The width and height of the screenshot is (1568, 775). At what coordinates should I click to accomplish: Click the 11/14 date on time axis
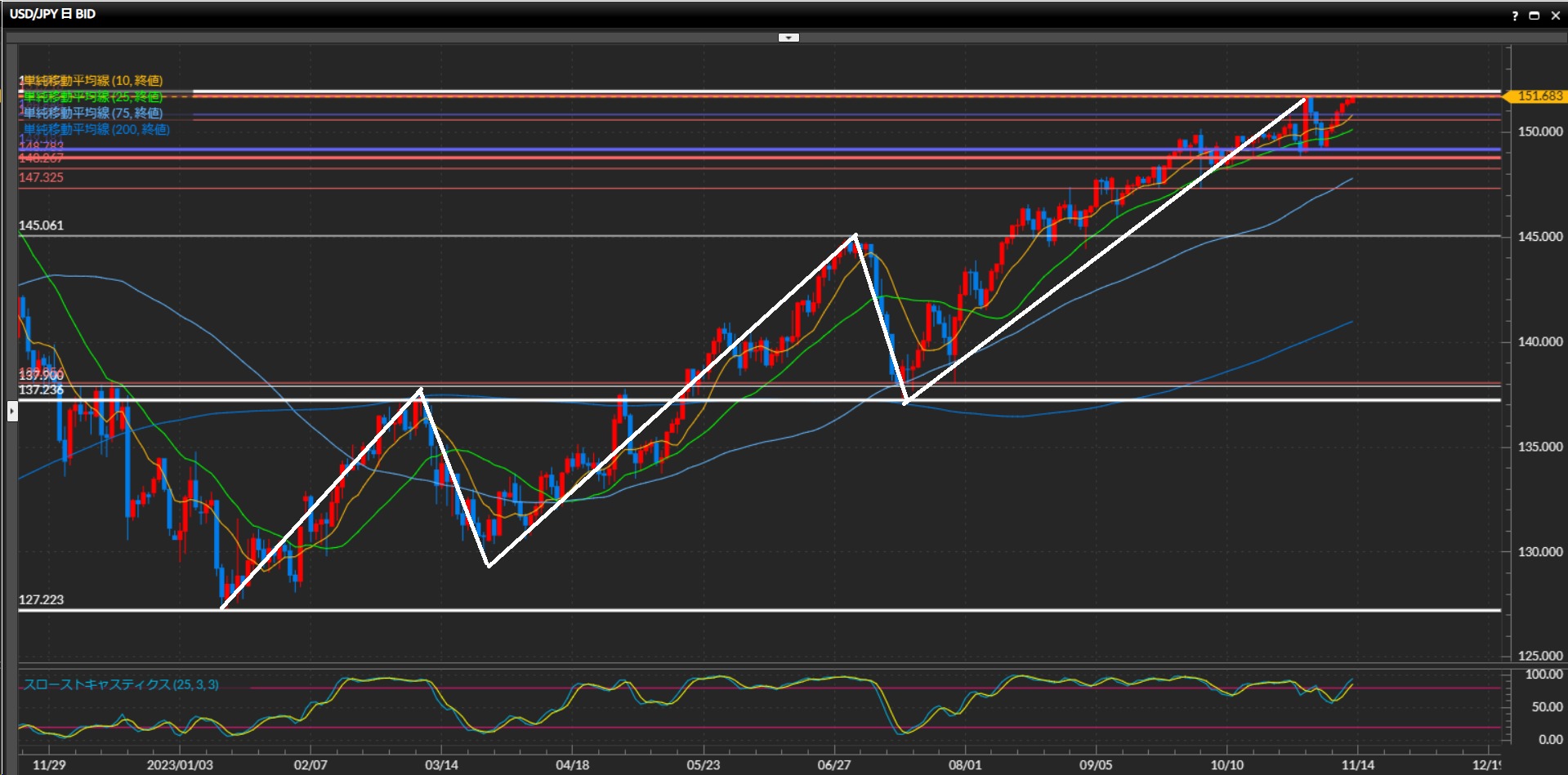pos(1357,765)
